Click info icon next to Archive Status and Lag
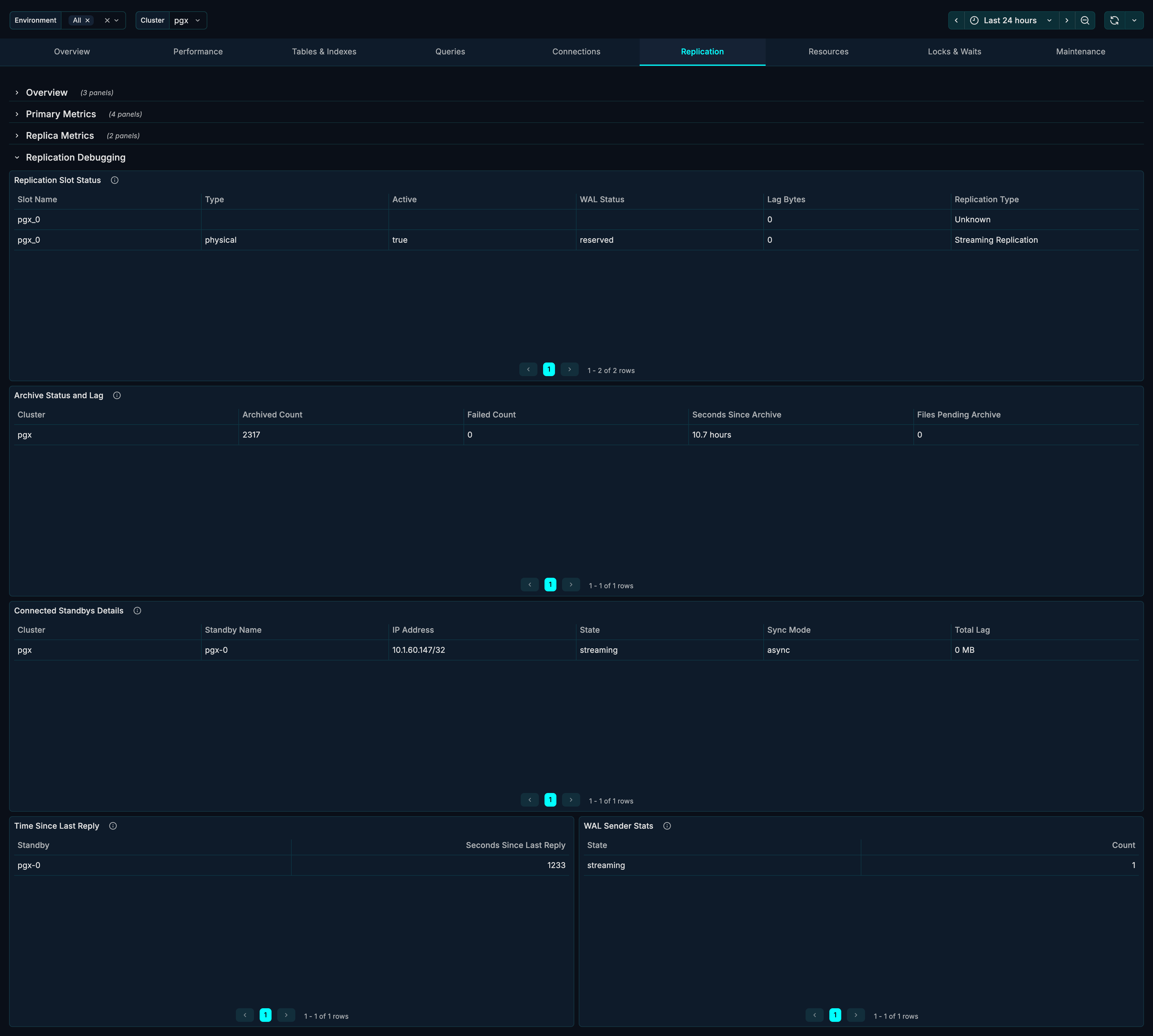Screen dimensions: 1153x1036 117,396
